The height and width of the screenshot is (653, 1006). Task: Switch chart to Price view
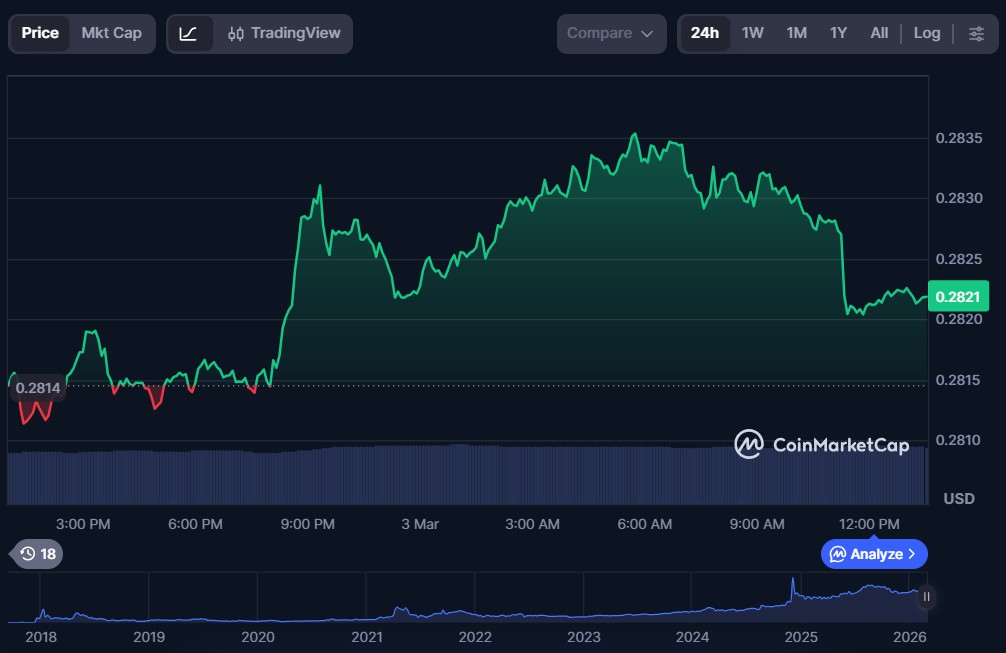tap(40, 33)
